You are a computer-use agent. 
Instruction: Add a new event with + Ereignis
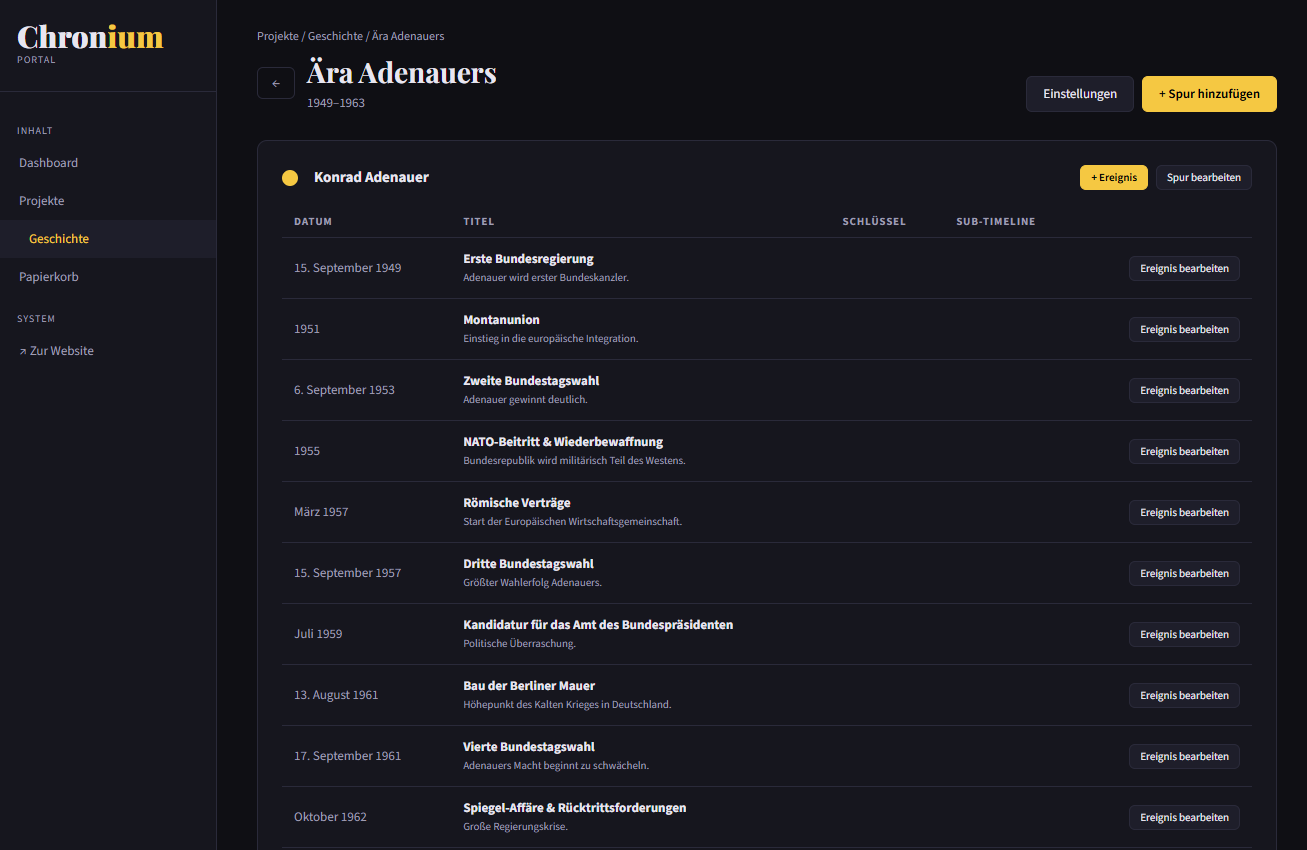pyautogui.click(x=1113, y=178)
